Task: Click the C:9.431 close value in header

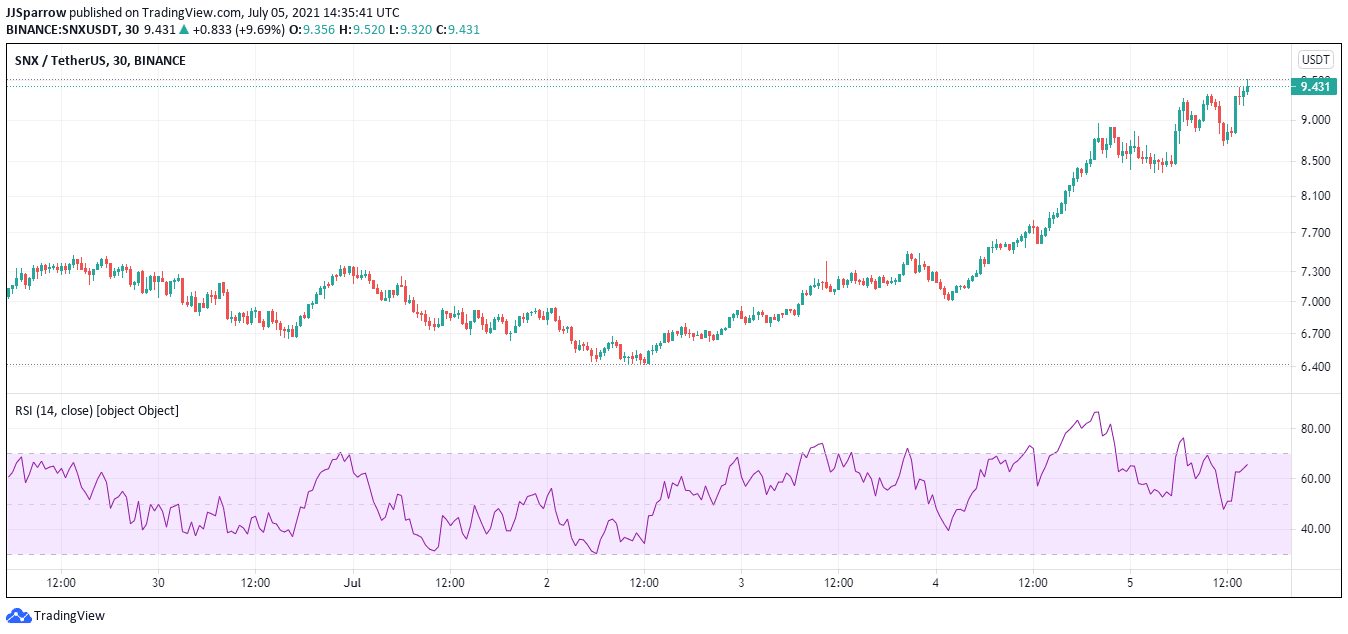Action: tap(456, 29)
